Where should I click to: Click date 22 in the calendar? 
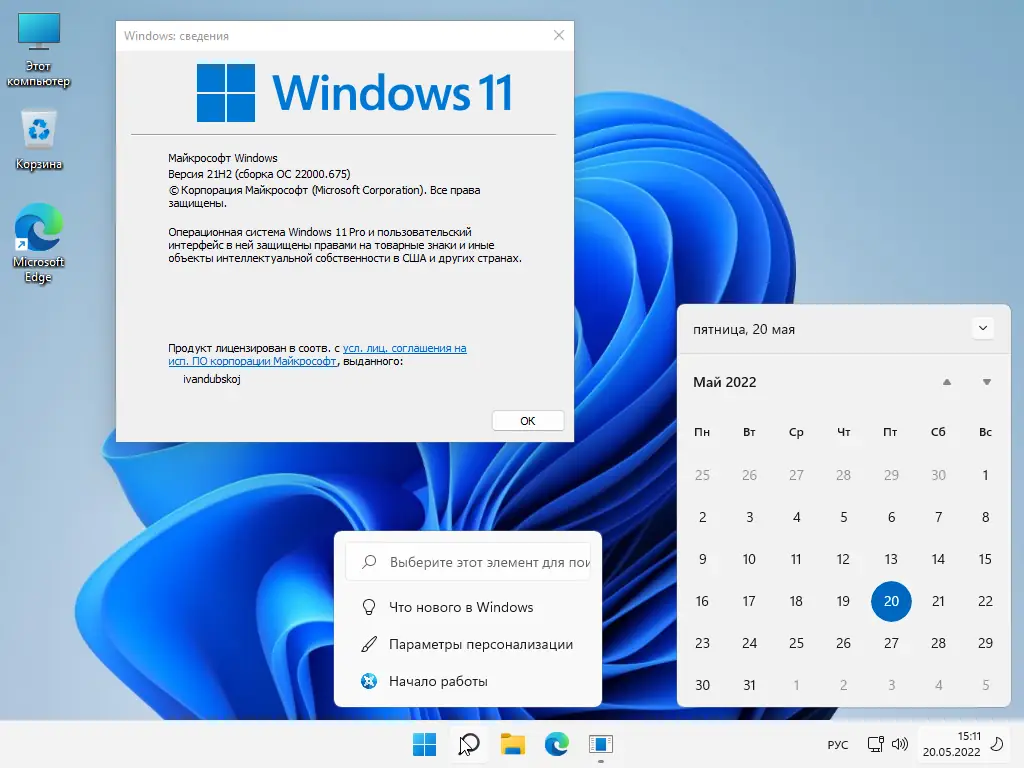pyautogui.click(x=985, y=601)
